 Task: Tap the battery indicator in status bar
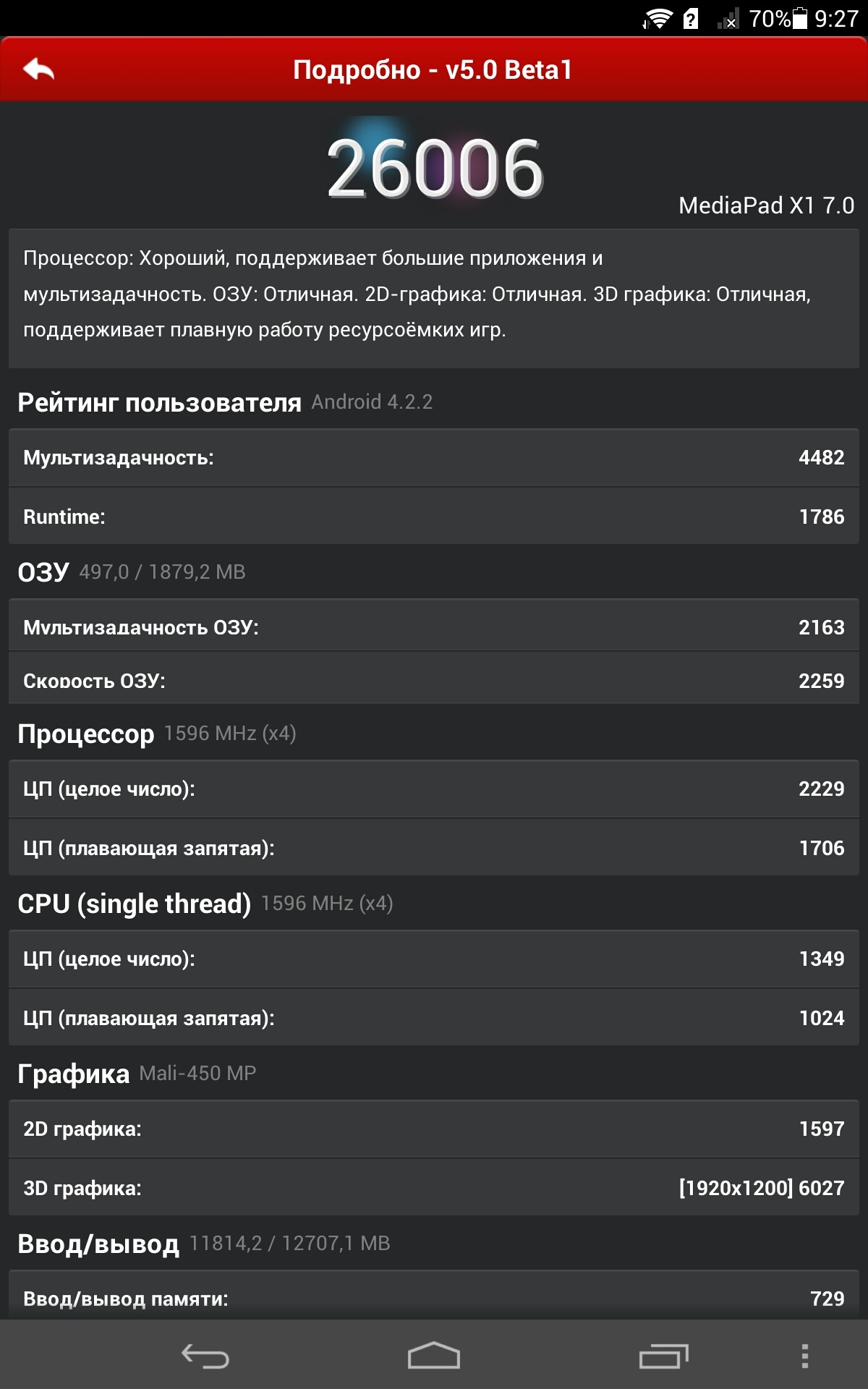click(800, 18)
